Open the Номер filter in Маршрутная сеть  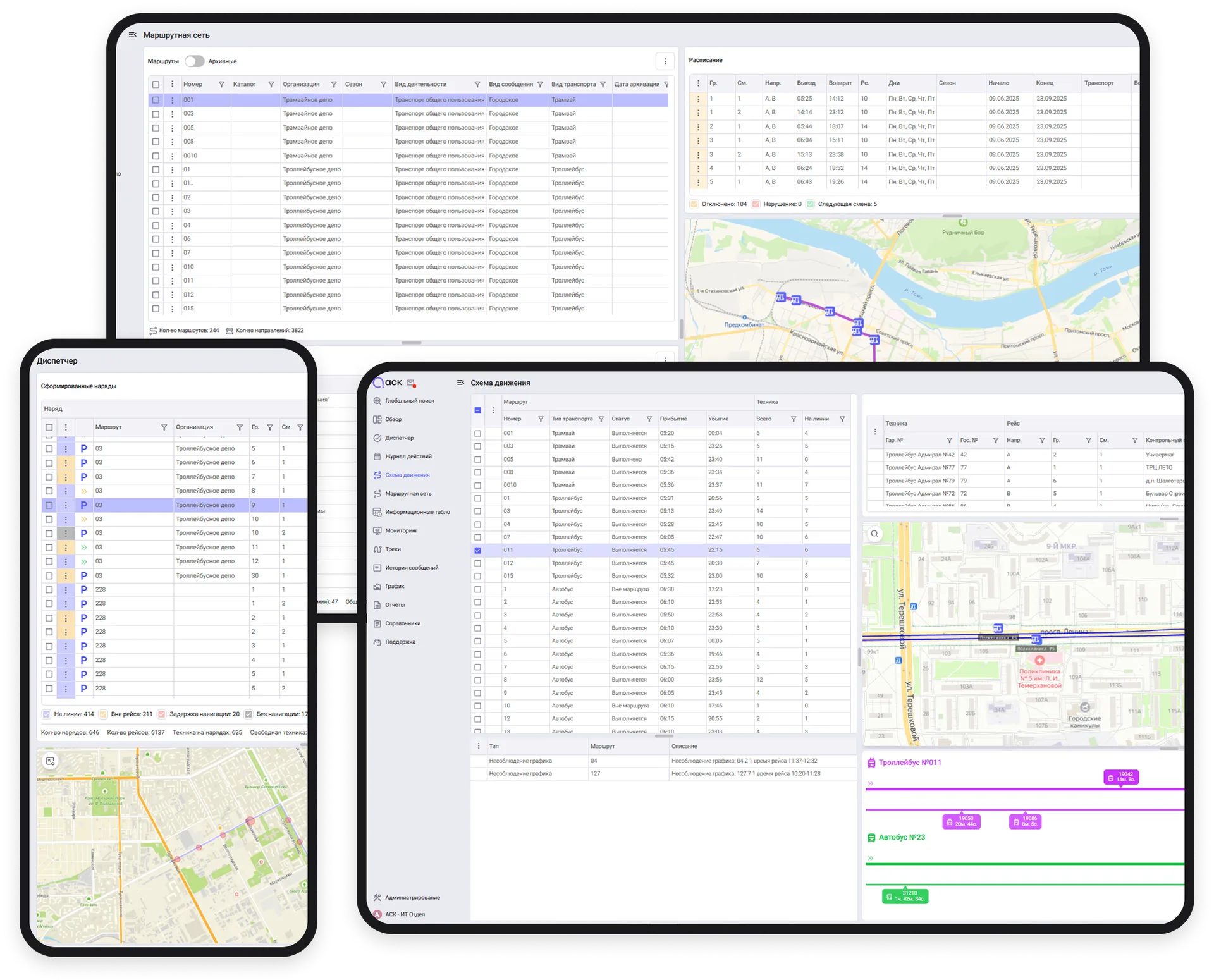pyautogui.click(x=221, y=85)
